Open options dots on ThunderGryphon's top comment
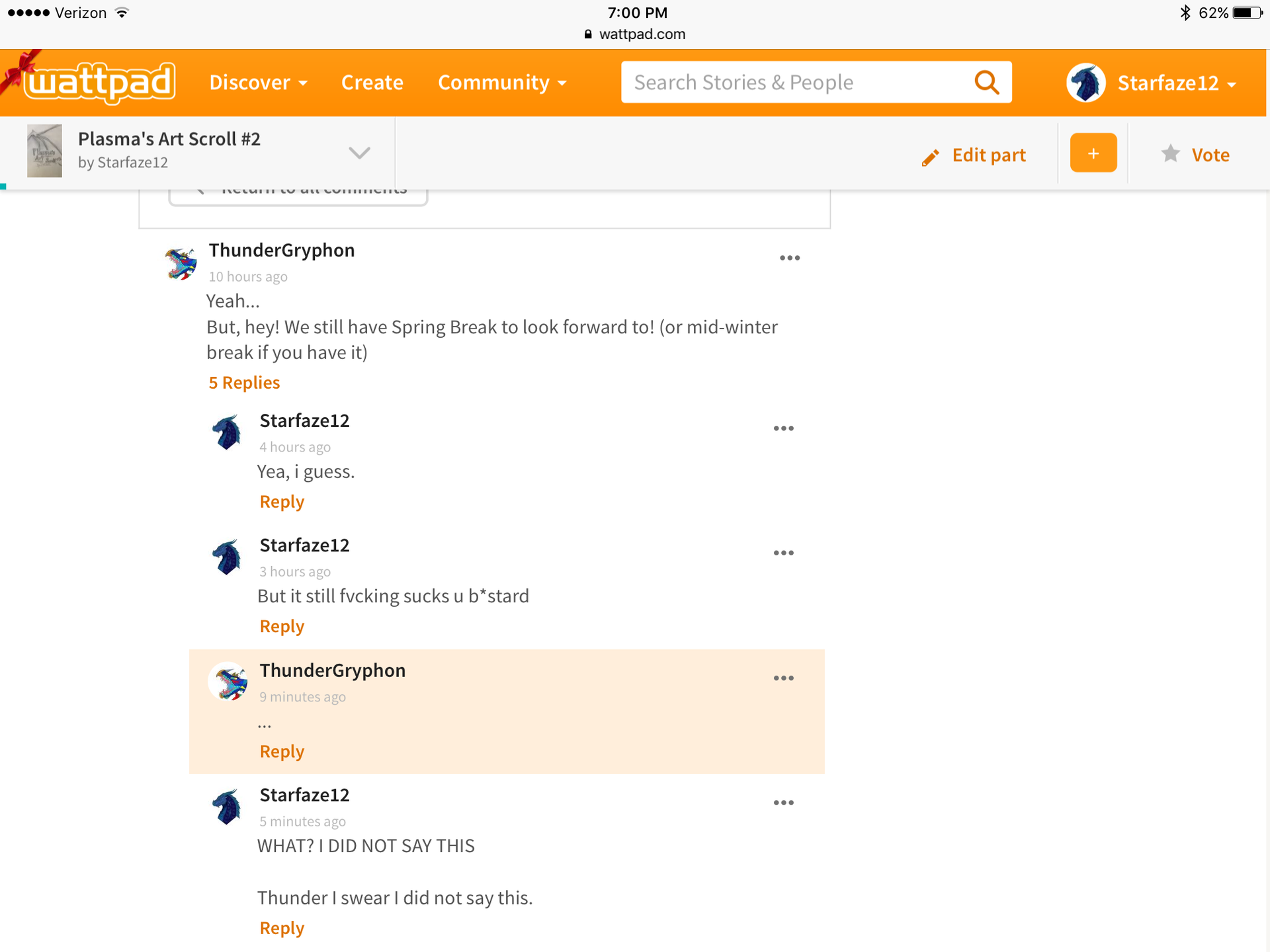Image resolution: width=1270 pixels, height=952 pixels. click(789, 258)
